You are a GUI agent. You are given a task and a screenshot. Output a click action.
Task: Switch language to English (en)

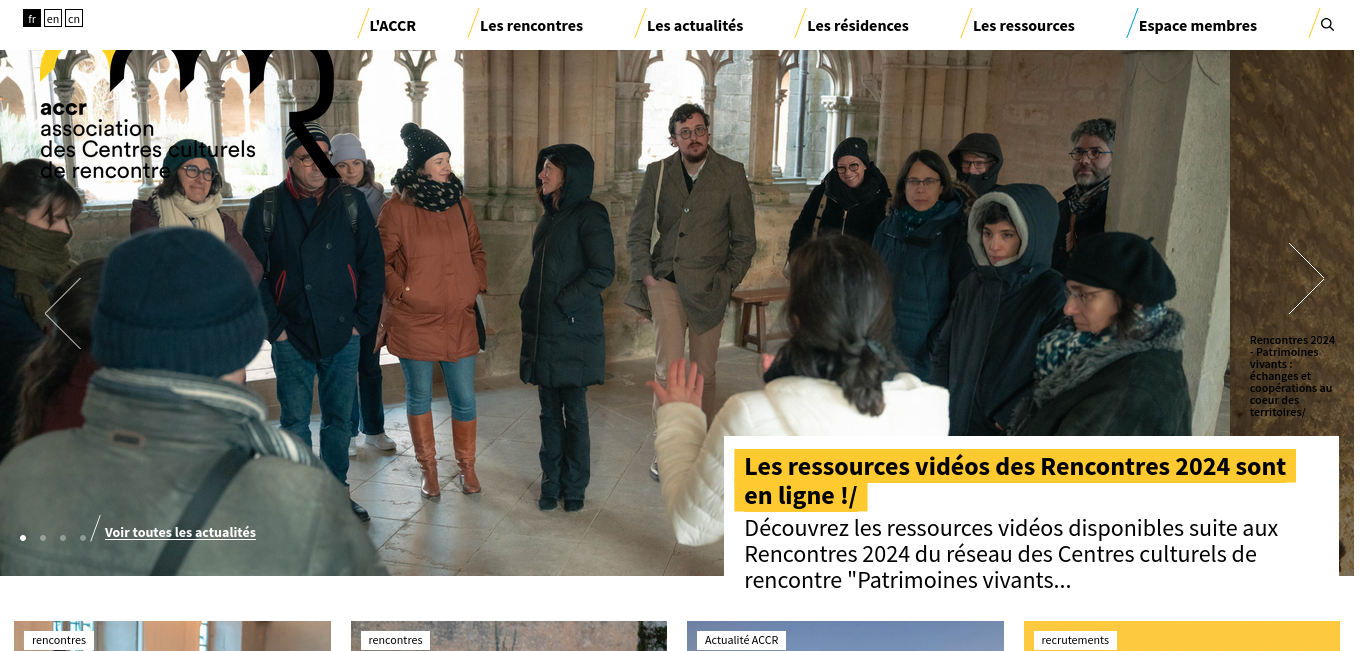tap(53, 18)
